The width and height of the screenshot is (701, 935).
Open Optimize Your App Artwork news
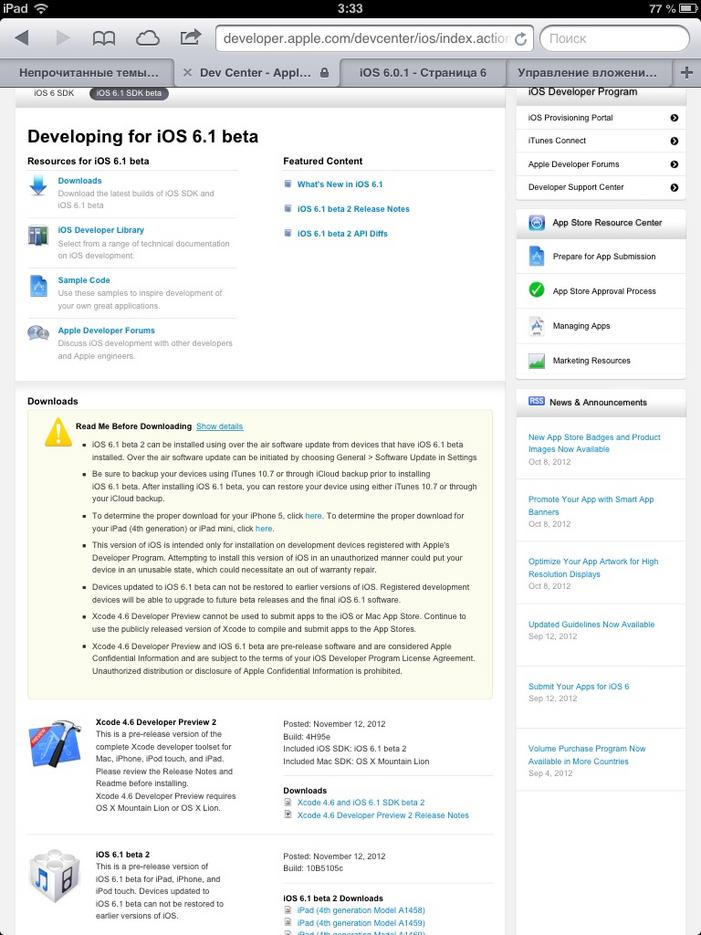pyautogui.click(x=593, y=568)
